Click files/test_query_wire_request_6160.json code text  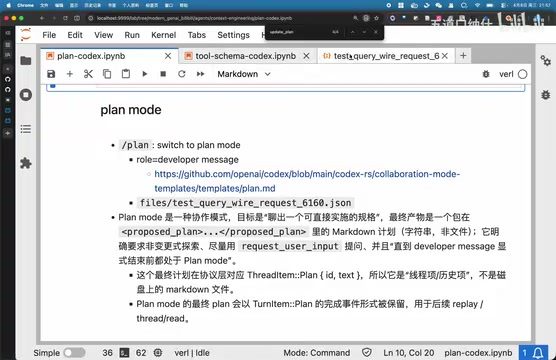point(245,203)
